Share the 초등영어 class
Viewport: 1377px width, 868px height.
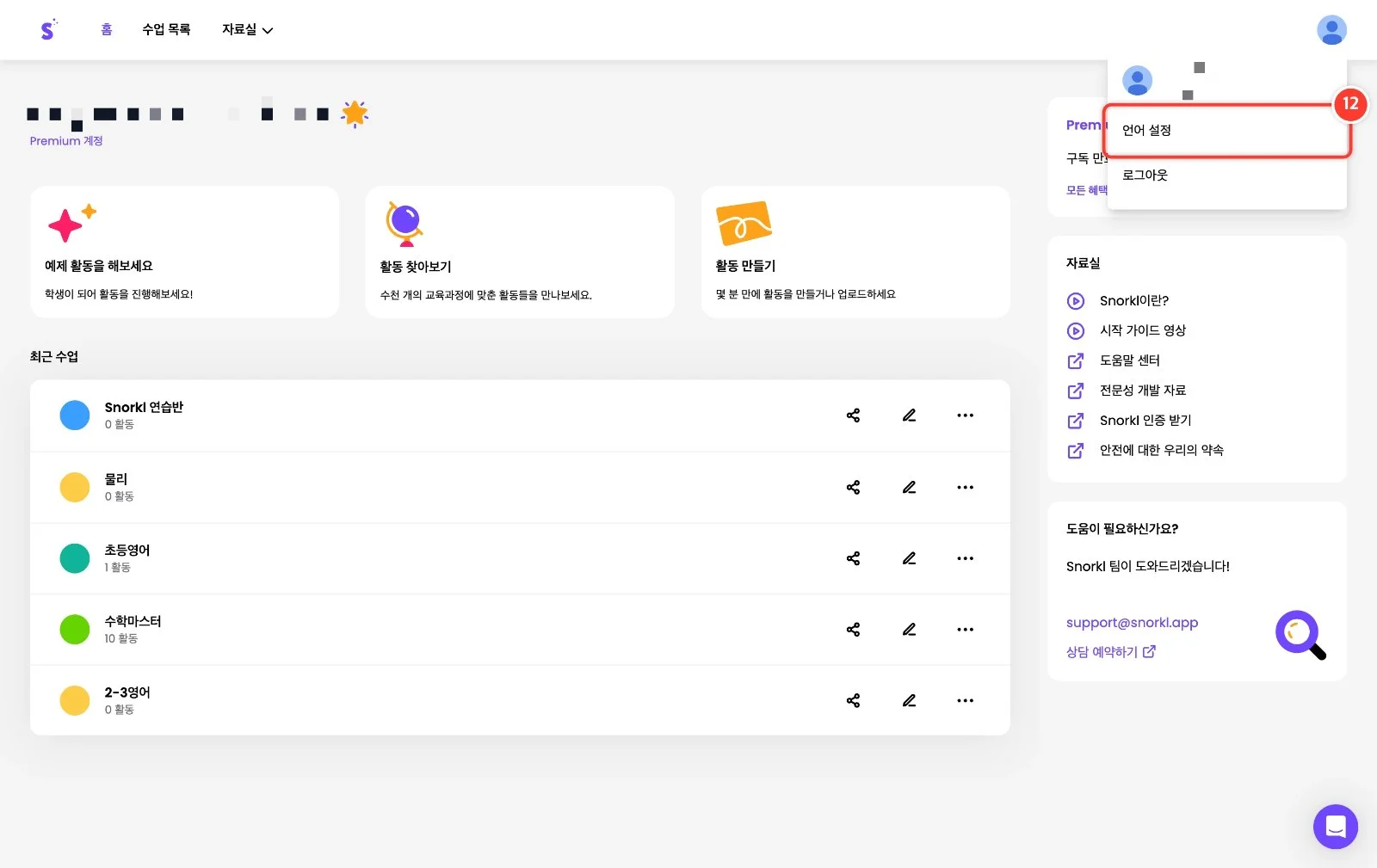(853, 558)
